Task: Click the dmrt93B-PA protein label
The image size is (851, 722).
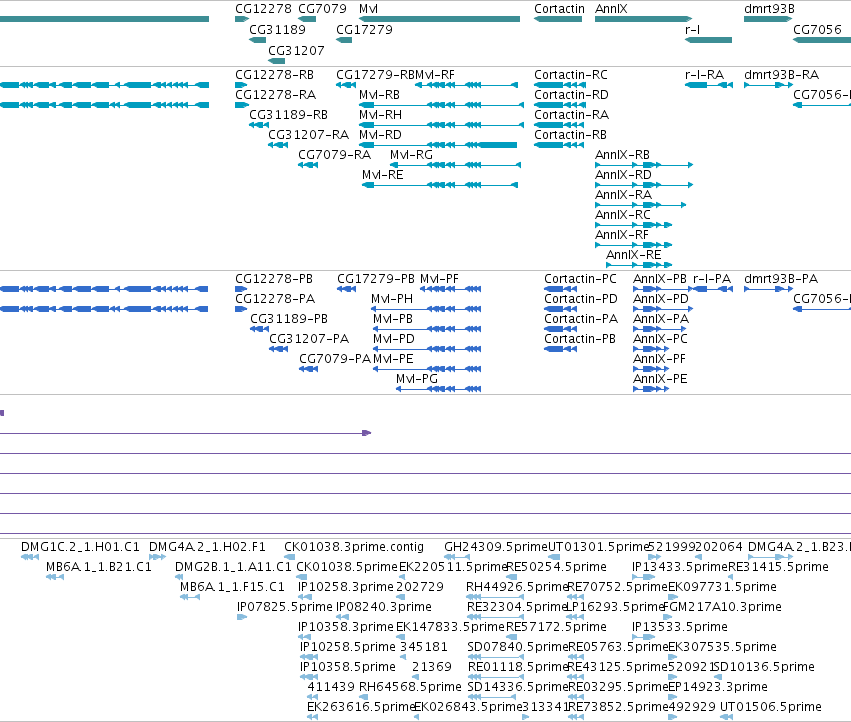Action: click(x=781, y=278)
